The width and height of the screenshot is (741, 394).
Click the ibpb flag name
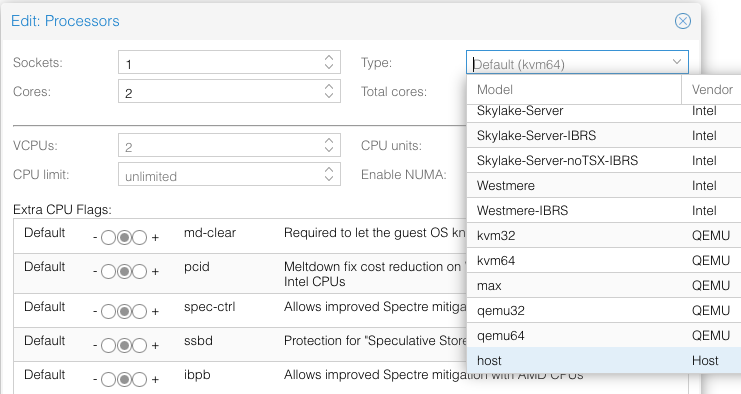click(197, 375)
